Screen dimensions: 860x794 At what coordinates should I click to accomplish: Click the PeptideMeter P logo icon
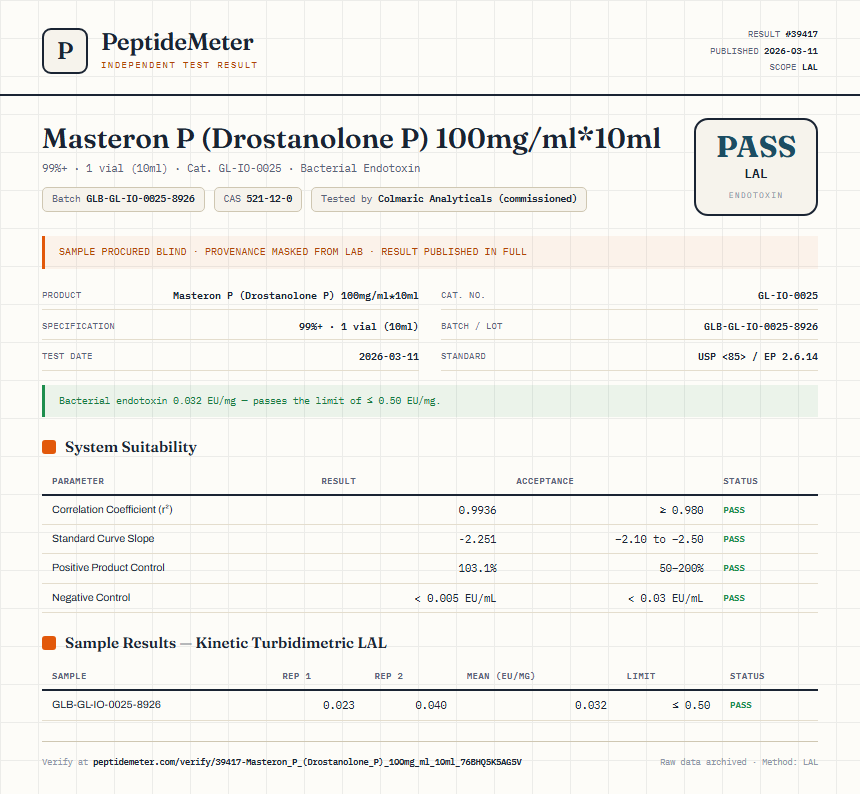click(x=65, y=51)
